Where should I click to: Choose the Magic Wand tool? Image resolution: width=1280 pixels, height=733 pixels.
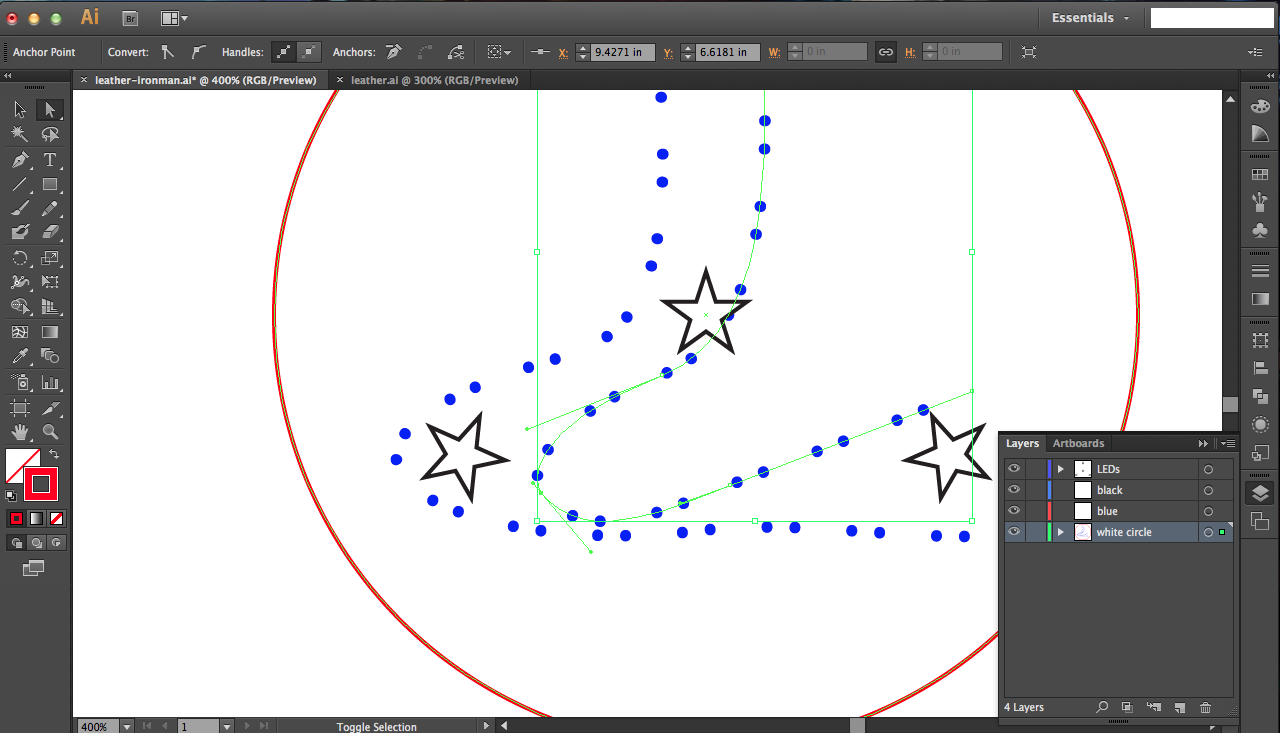20,134
